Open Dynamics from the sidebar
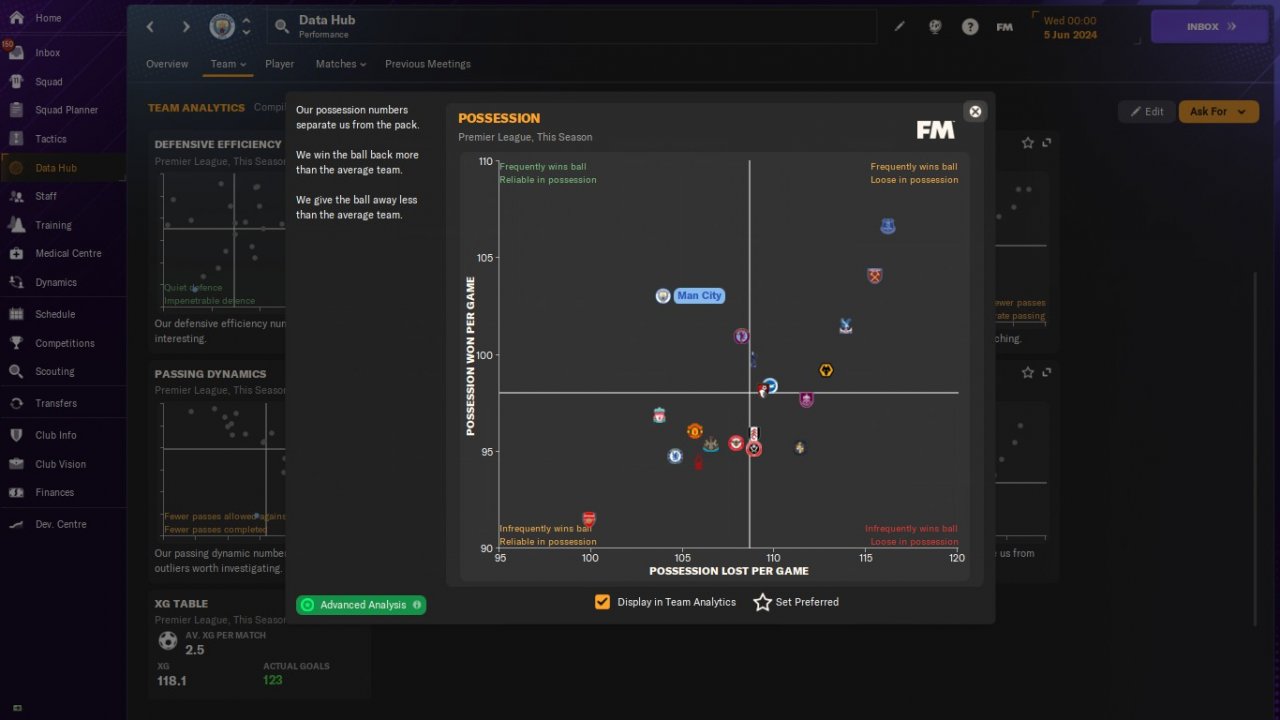Image resolution: width=1280 pixels, height=720 pixels. [x=56, y=282]
